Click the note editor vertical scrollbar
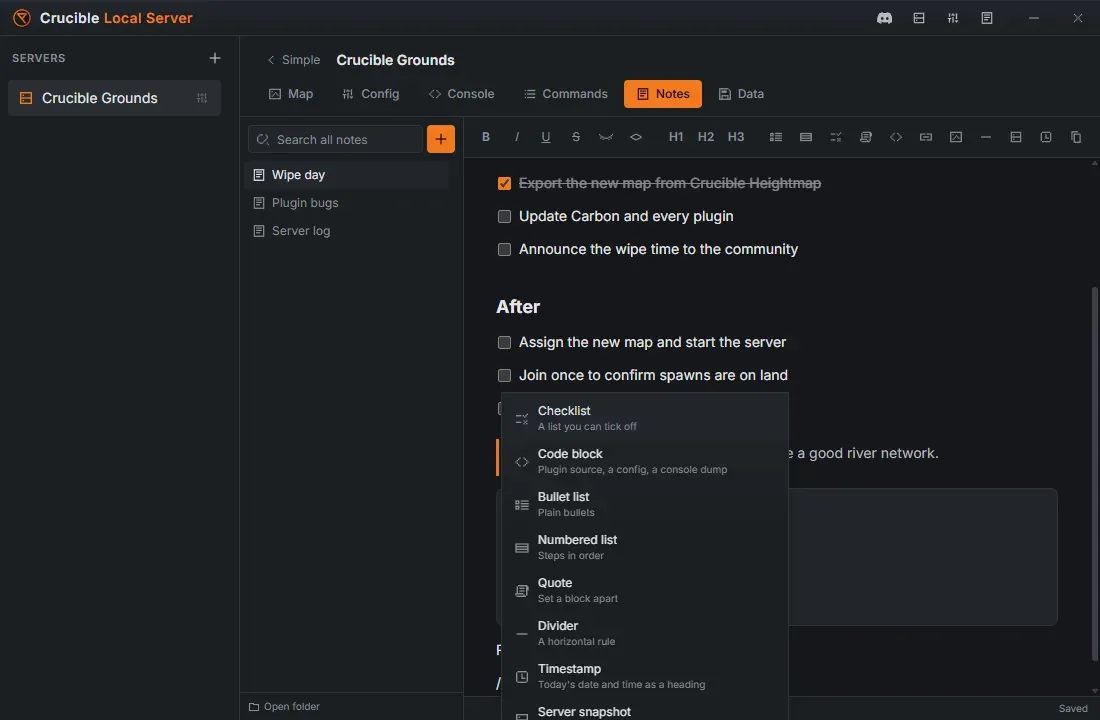 (x=1094, y=474)
